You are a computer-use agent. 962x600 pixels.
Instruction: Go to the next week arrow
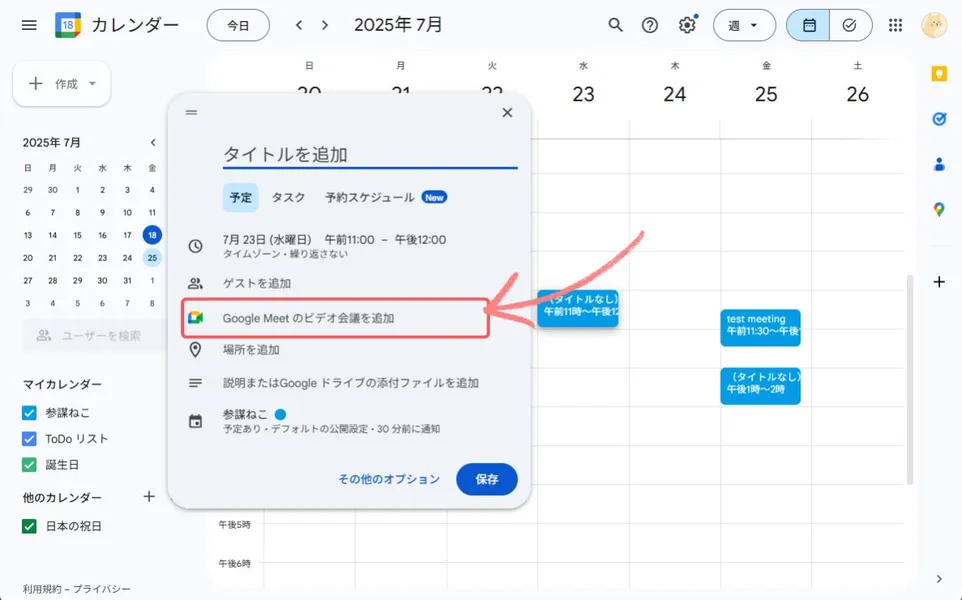[x=325, y=25]
